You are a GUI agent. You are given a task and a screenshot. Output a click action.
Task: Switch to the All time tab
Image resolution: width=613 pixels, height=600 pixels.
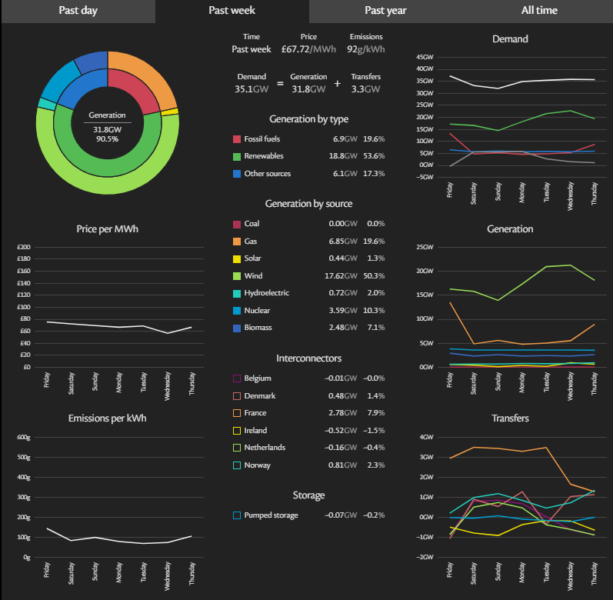pos(539,10)
